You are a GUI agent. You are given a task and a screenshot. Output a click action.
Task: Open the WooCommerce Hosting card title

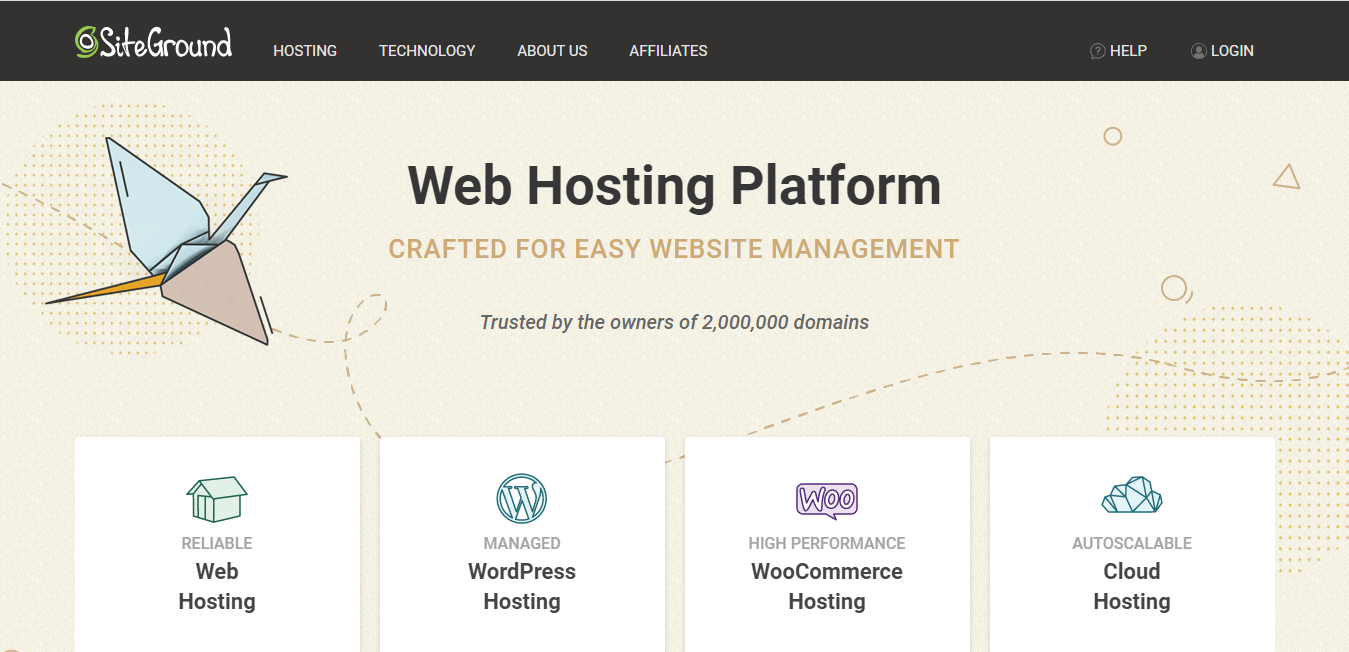coord(827,586)
